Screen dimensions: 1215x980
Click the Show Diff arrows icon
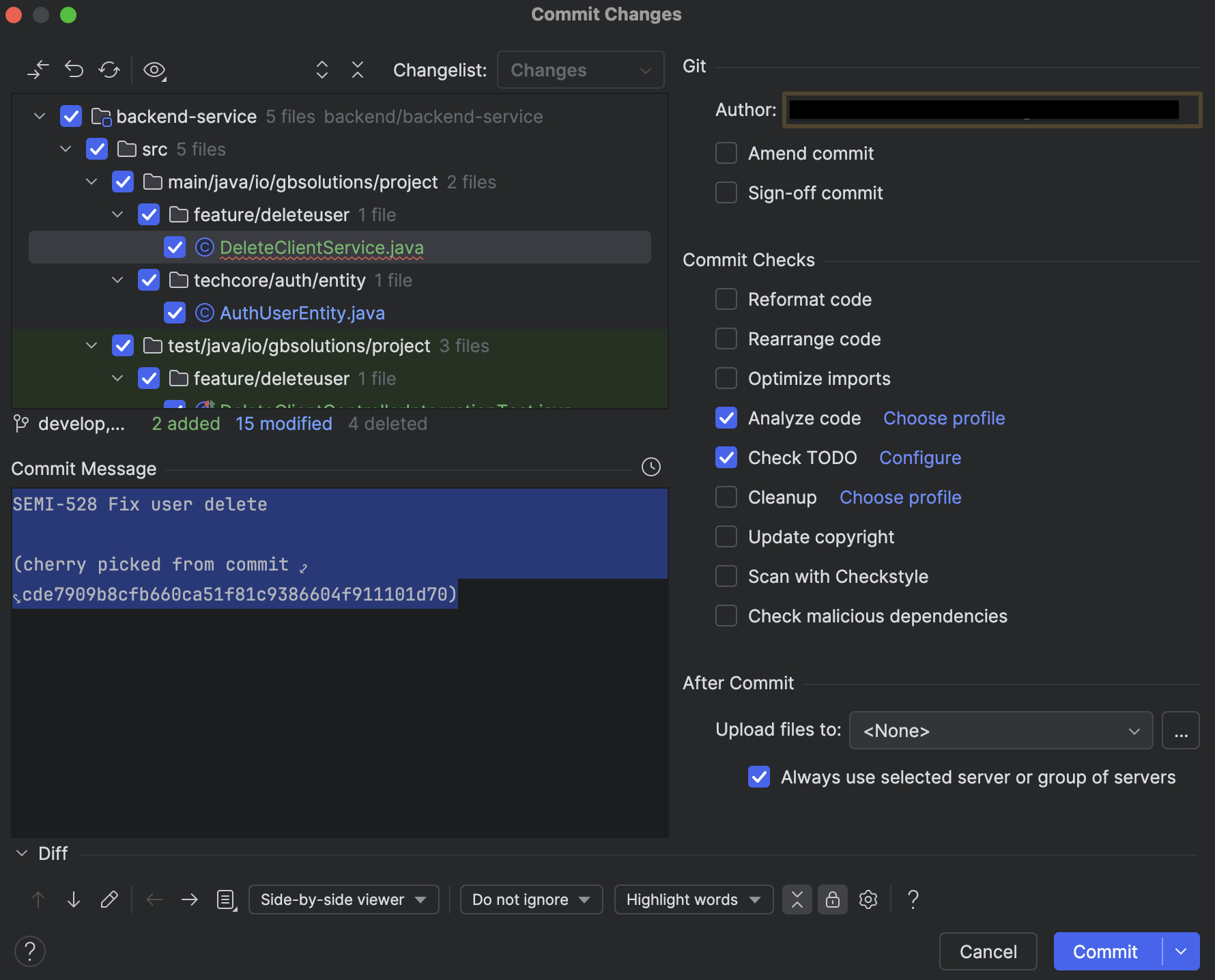click(x=38, y=70)
